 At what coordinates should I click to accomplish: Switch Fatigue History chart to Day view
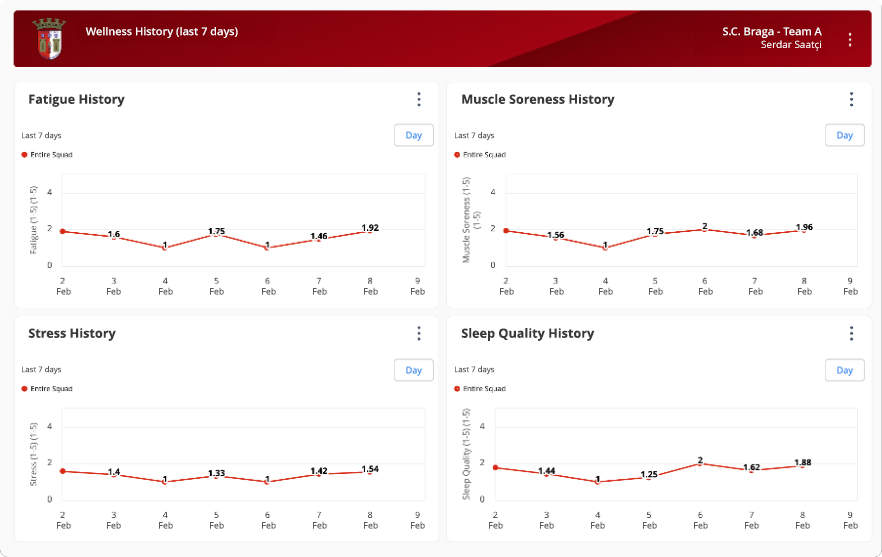point(413,135)
